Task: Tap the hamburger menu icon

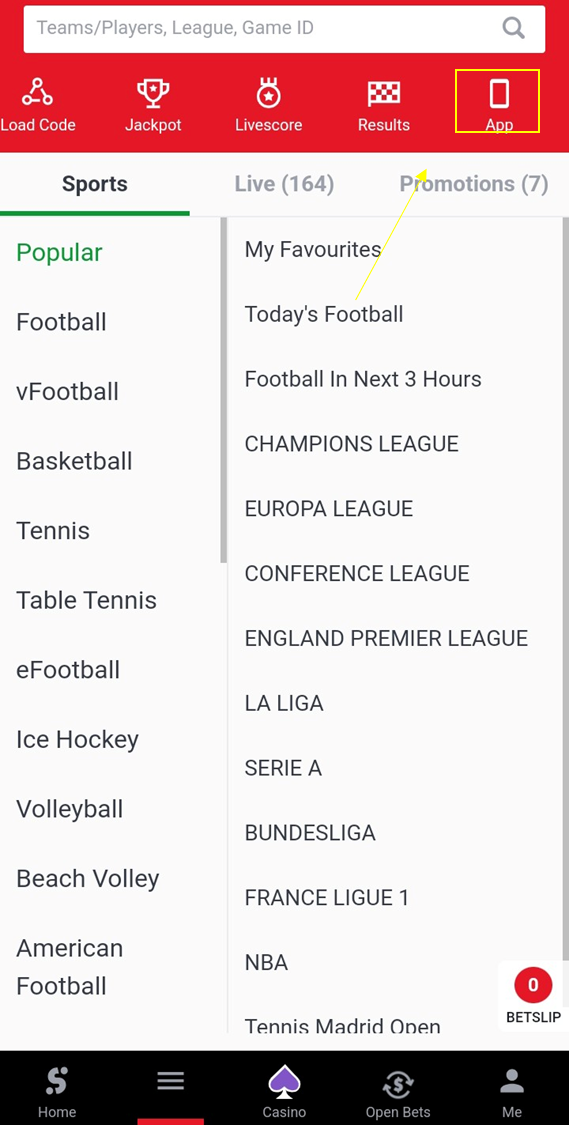Action: point(171,1081)
